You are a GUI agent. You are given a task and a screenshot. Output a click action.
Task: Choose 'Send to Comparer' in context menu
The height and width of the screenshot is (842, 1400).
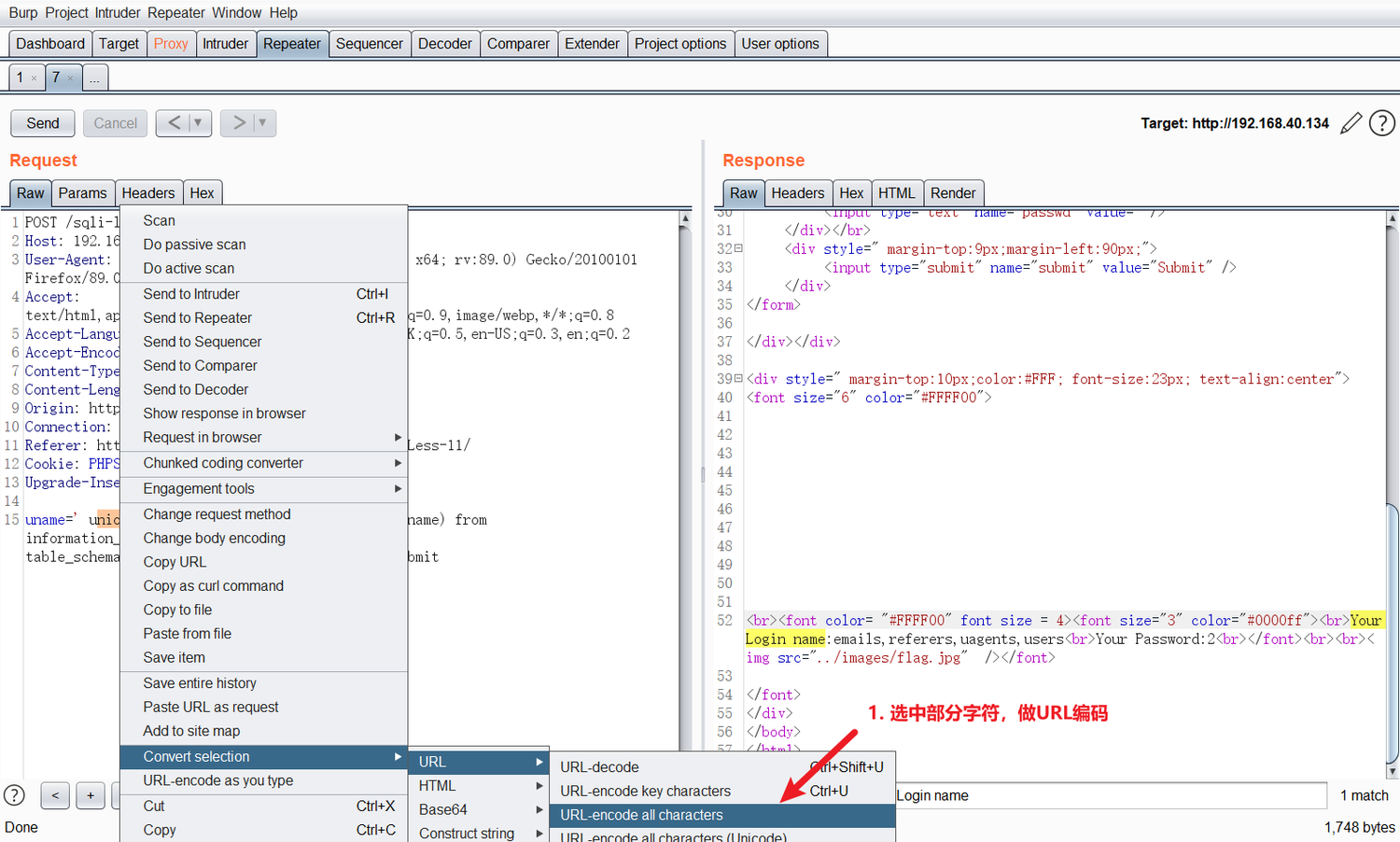point(264,366)
